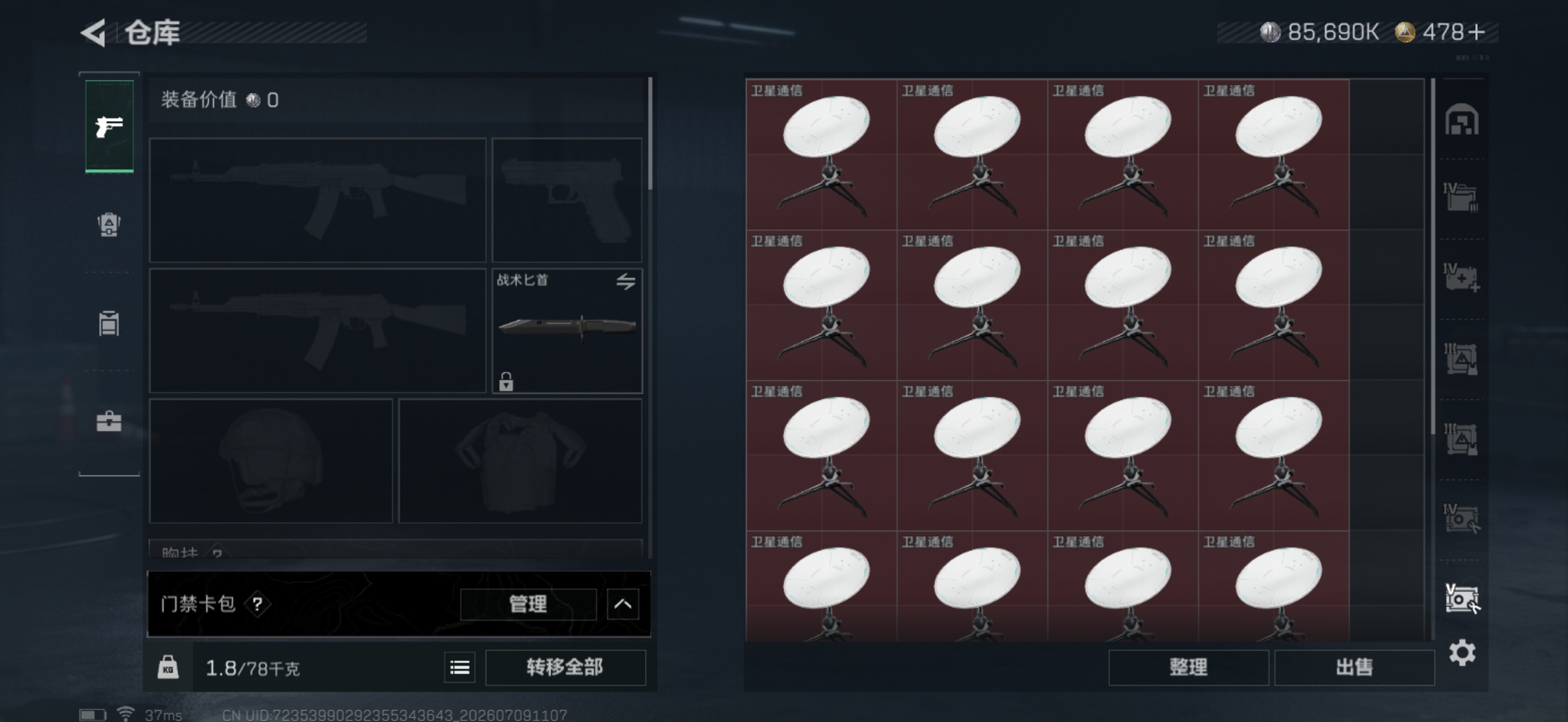This screenshot has height=722, width=1568.
Task: Tap the gold triangle currency icon
Action: click(1405, 32)
